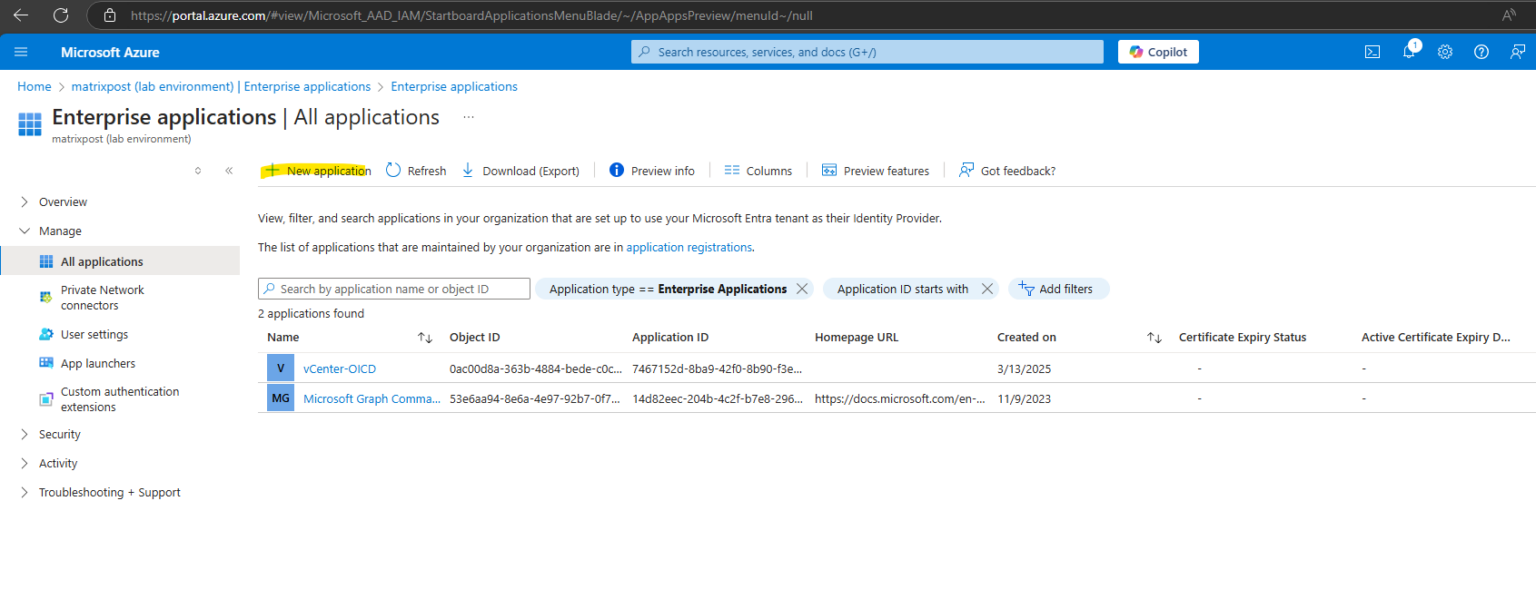Click the Preview features icon
The image size is (1536, 609).
click(x=829, y=170)
